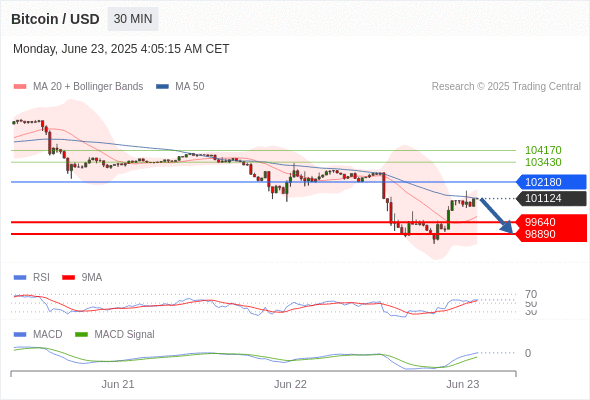Click the black 101124 current price tag
Screen dimensions: 590x400
pos(551,198)
